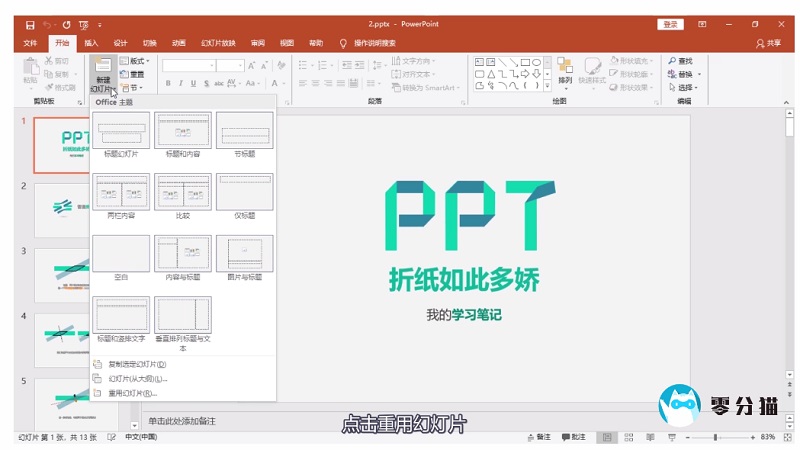Click the Save icon in quick access toolbar
Image resolution: width=800 pixels, height=450 pixels.
pos(30,24)
